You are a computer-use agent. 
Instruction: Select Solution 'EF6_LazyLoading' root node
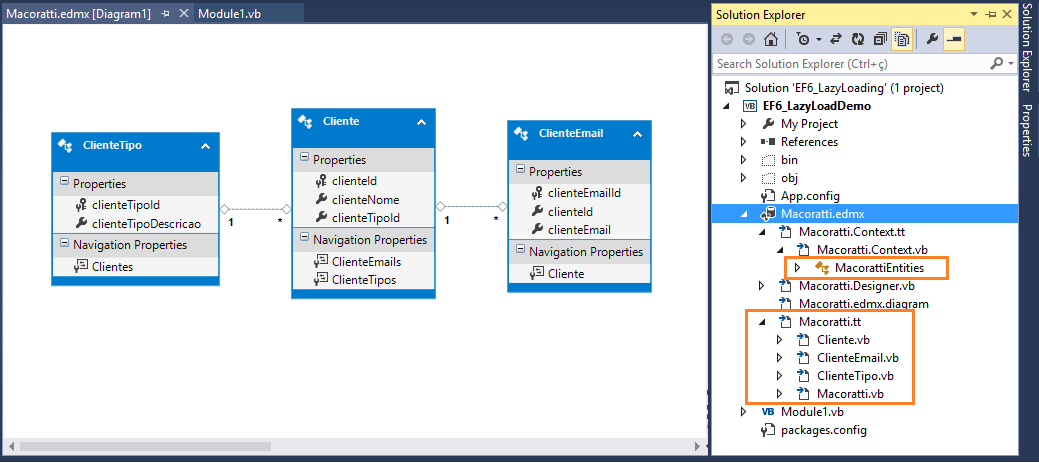point(844,88)
